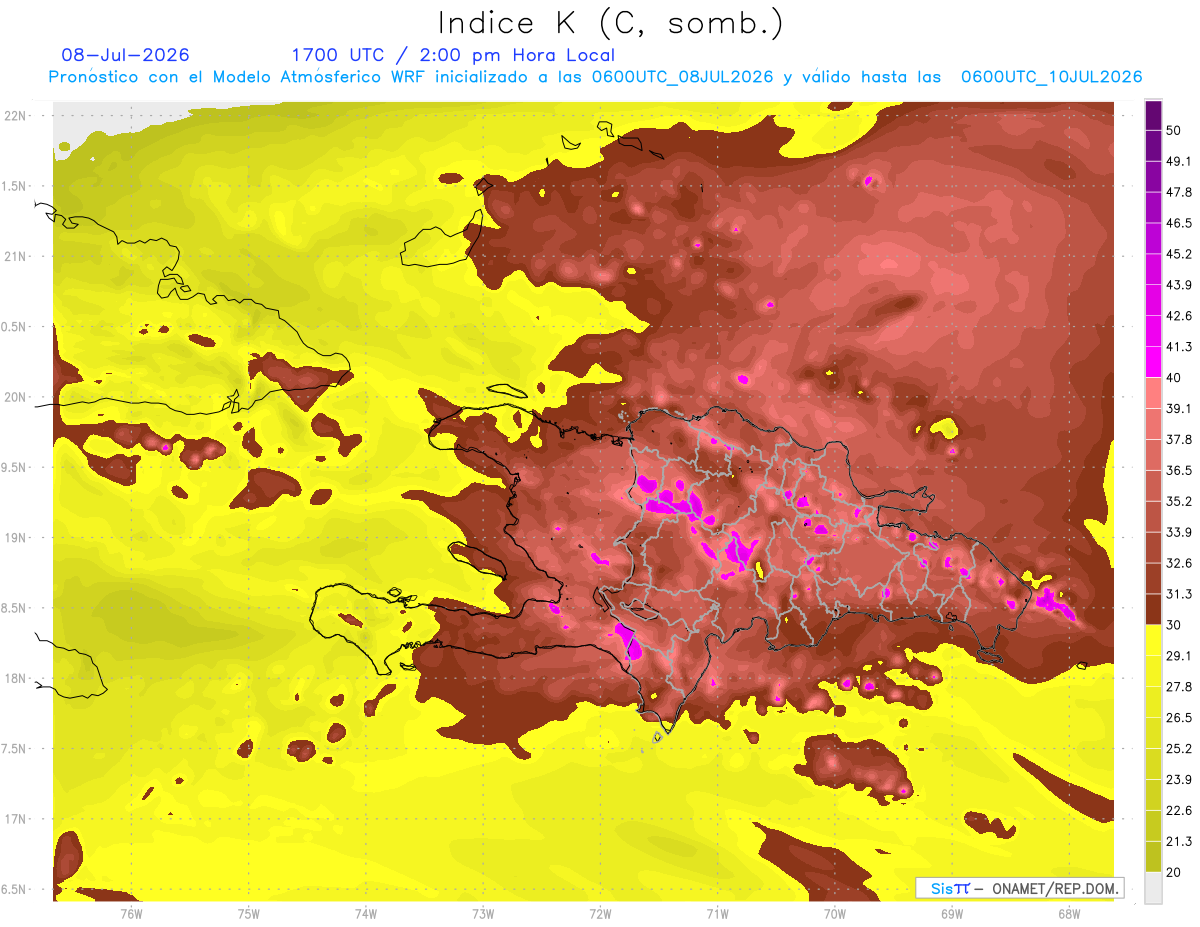Pick the salmon pink swatch between 39.1 and 40
The height and width of the screenshot is (927, 1200).
[1153, 393]
